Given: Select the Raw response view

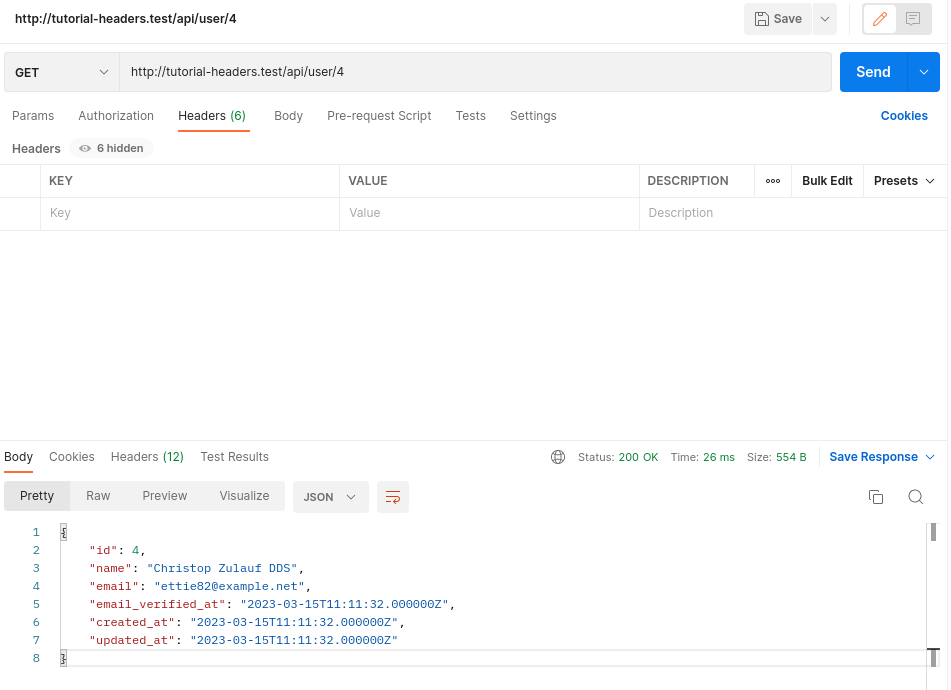Looking at the screenshot, I should click(98, 496).
